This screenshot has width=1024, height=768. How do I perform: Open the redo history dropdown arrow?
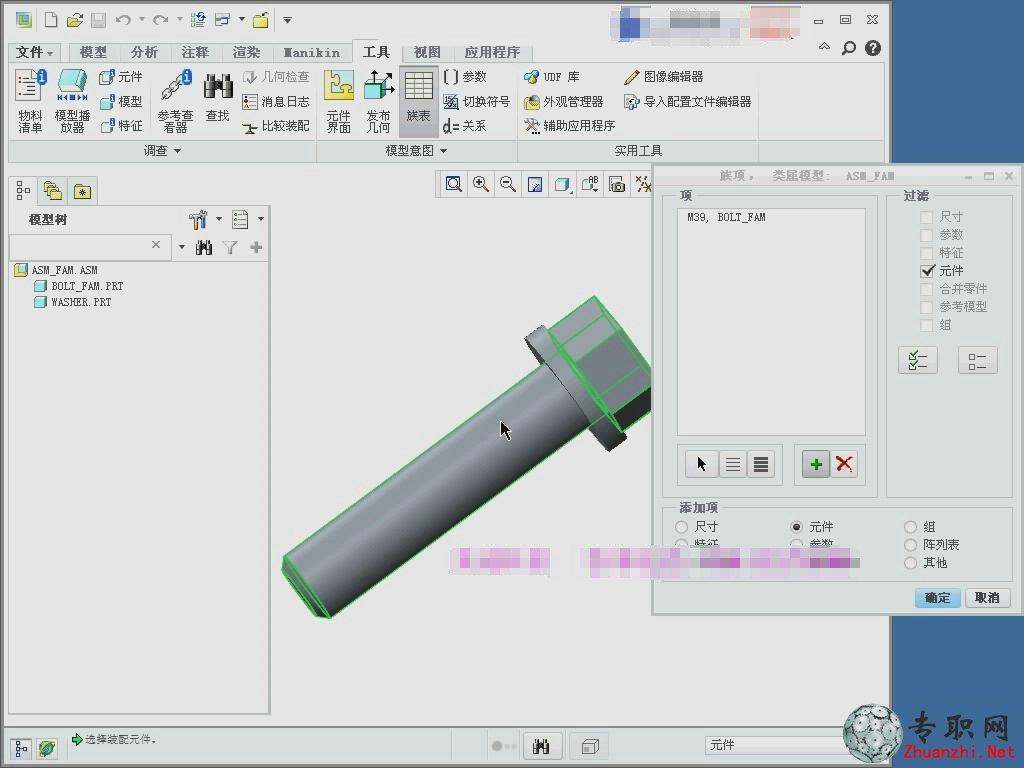[x=179, y=20]
